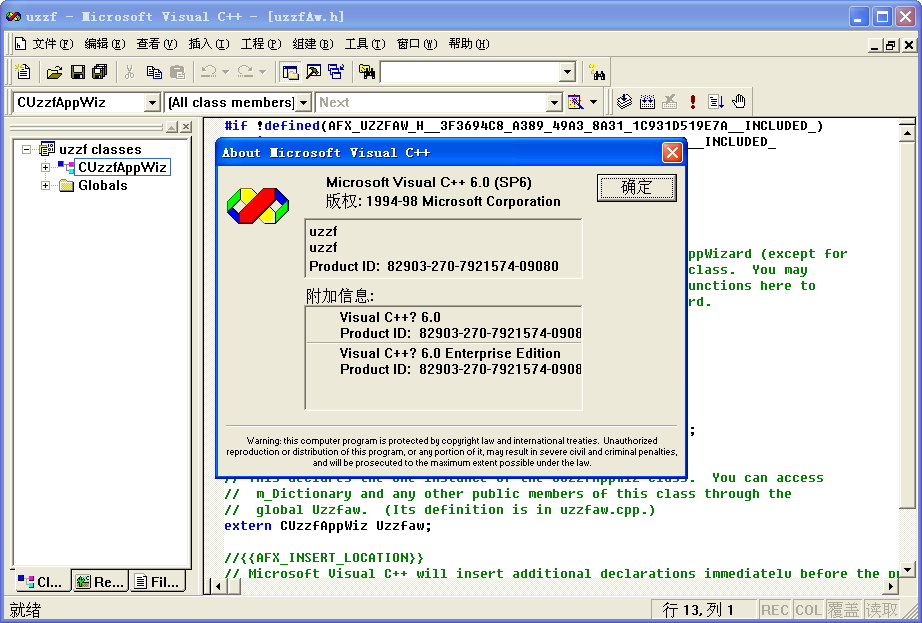The height and width of the screenshot is (623, 922).
Task: Click the horizontal scrollbar right arrow
Action: (x=891, y=586)
